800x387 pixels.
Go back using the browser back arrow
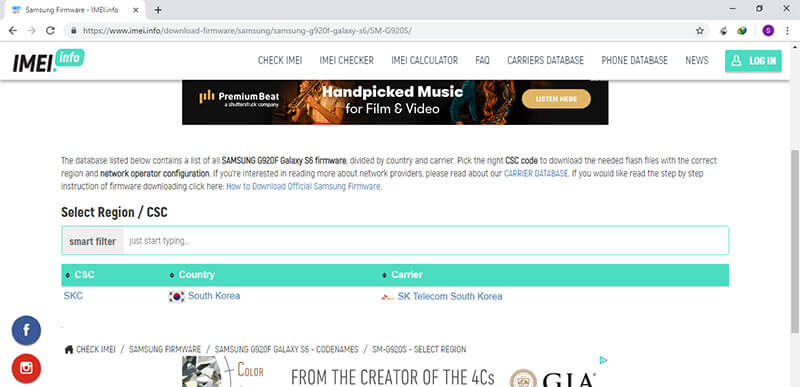13,31
